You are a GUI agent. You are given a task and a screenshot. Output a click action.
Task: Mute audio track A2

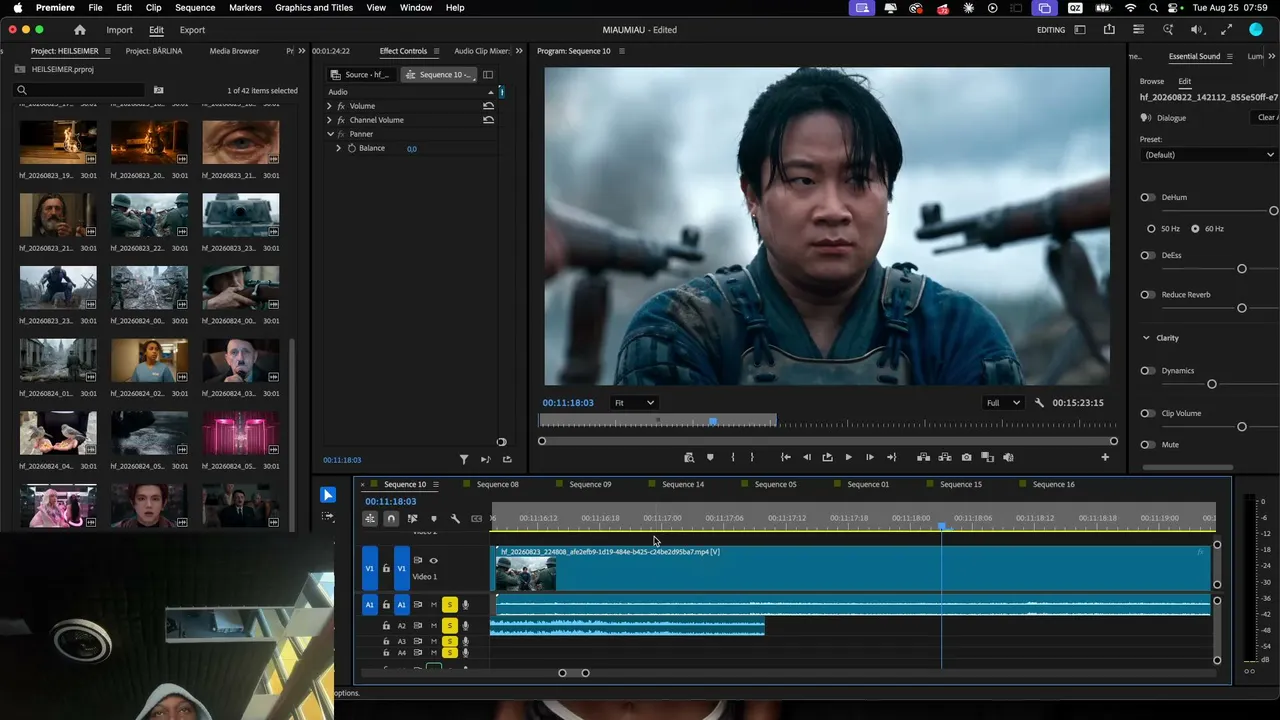coord(433,626)
